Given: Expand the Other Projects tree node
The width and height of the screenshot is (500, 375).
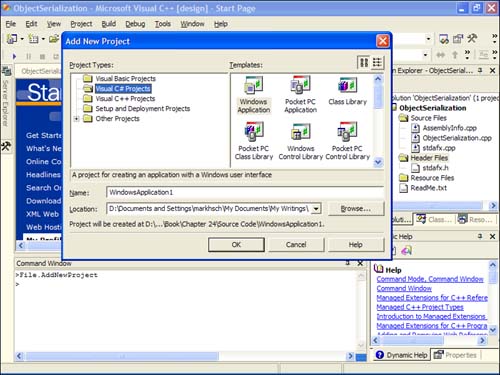Looking at the screenshot, I should click(x=76, y=119).
